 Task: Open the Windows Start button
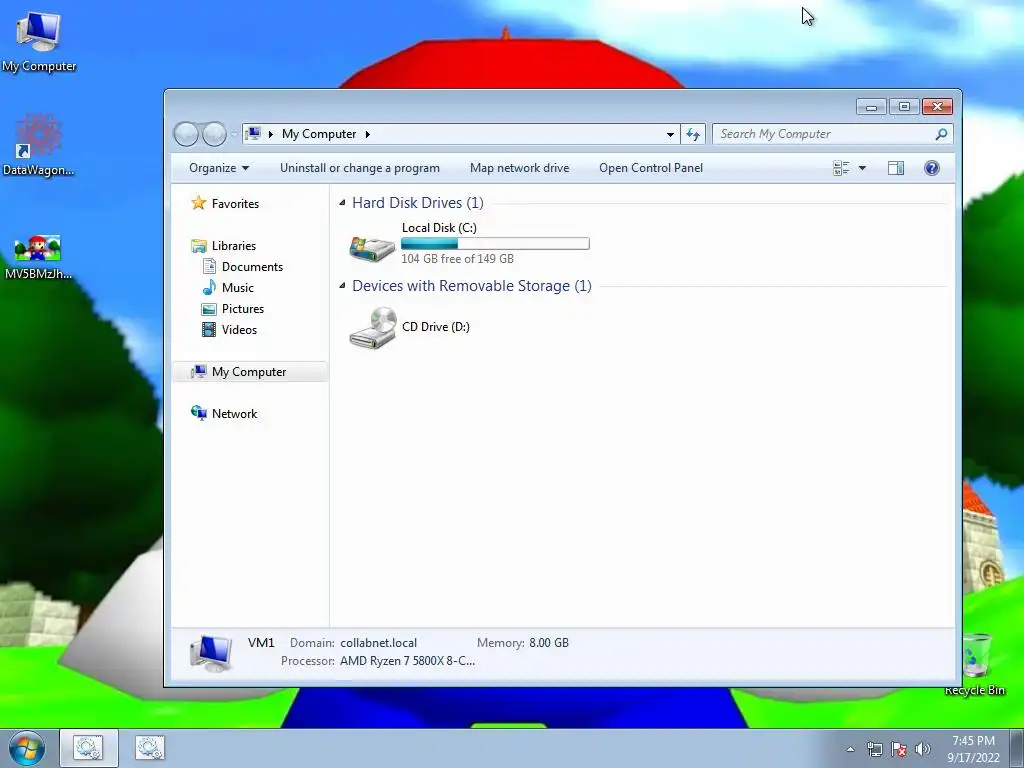coord(27,748)
